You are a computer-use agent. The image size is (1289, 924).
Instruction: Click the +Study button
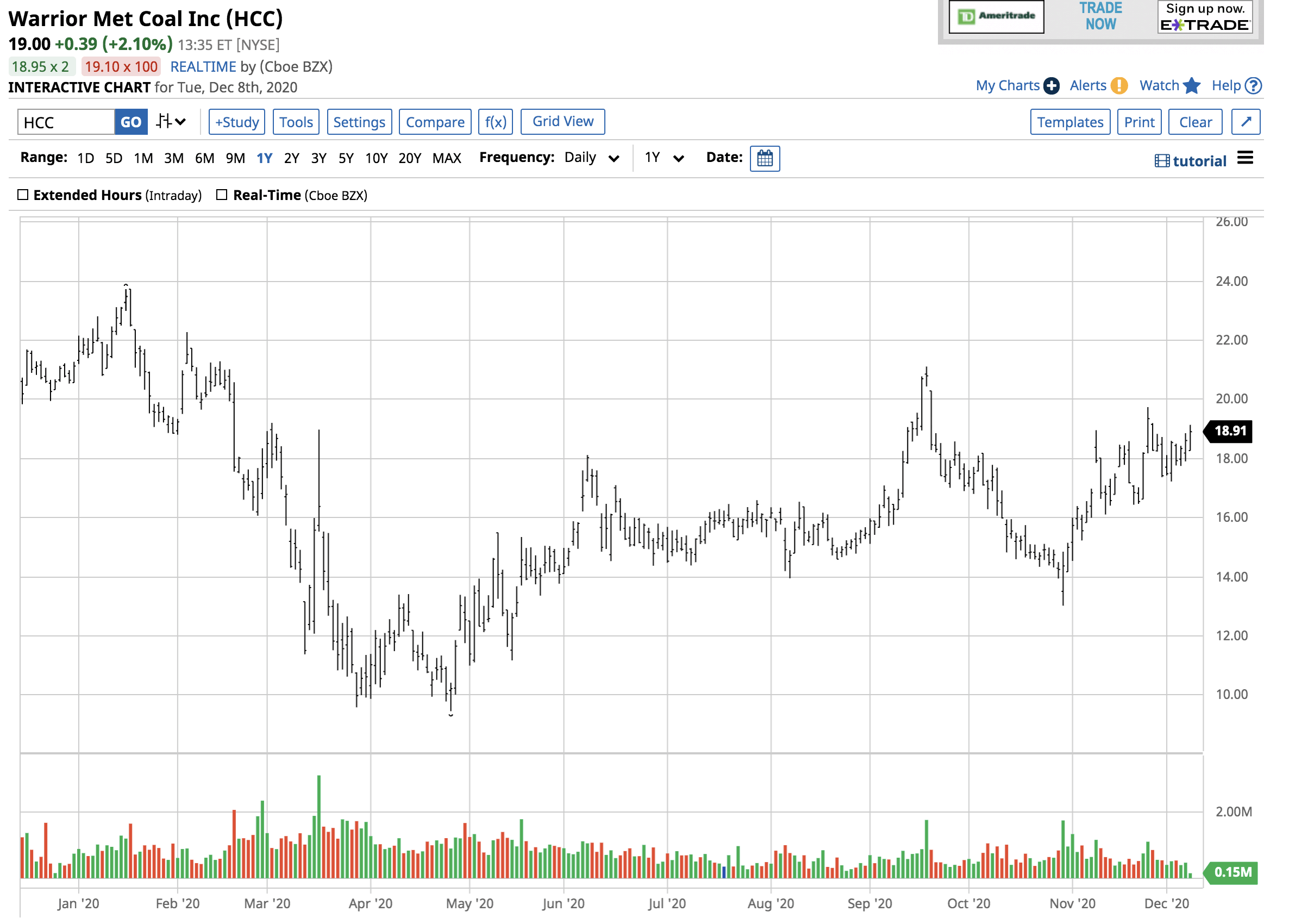237,122
